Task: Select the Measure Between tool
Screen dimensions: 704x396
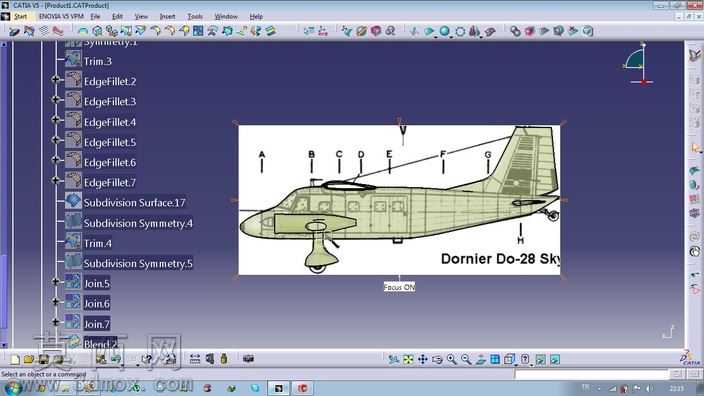Action: click(195, 359)
